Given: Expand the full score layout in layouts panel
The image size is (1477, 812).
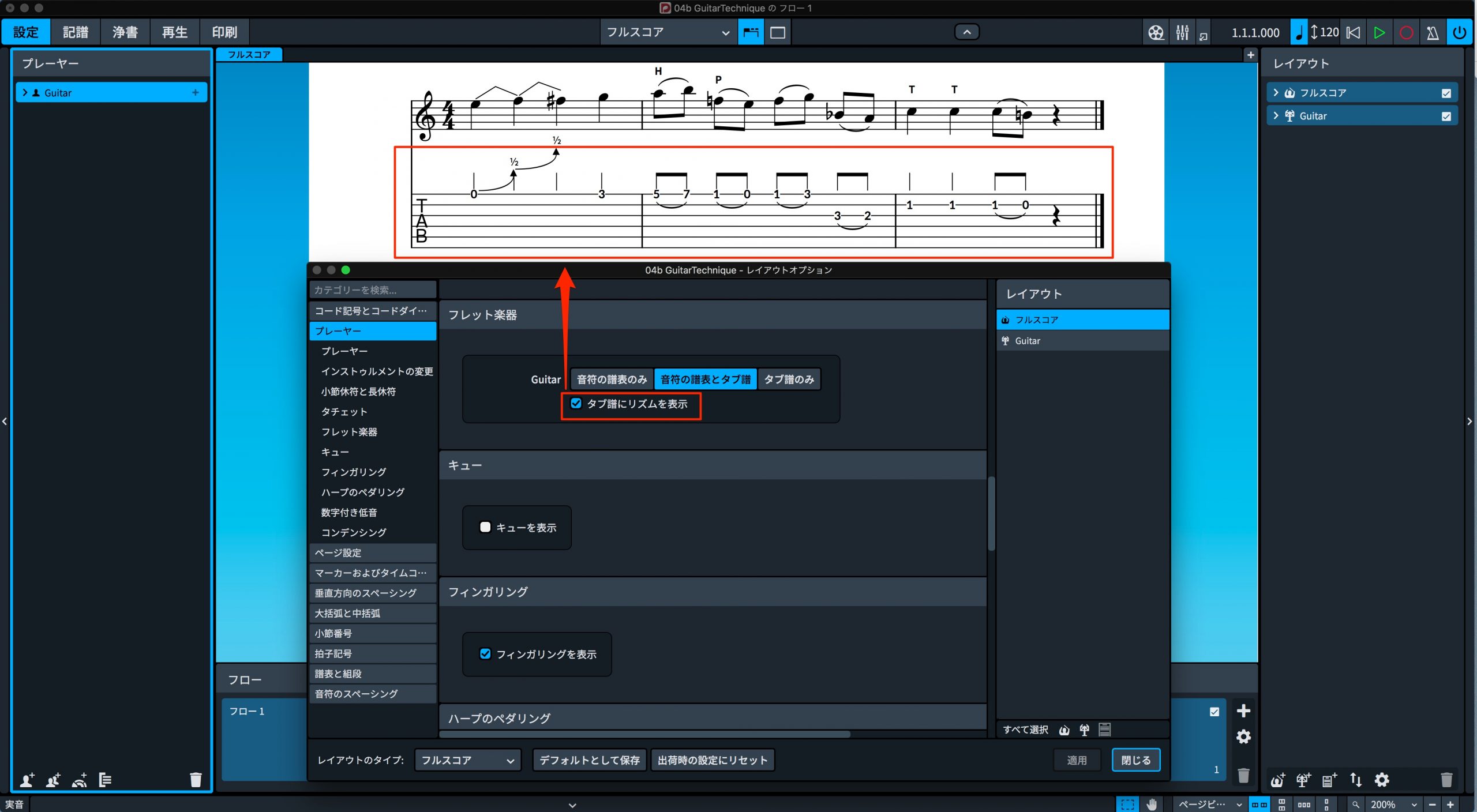Looking at the screenshot, I should [x=1276, y=92].
